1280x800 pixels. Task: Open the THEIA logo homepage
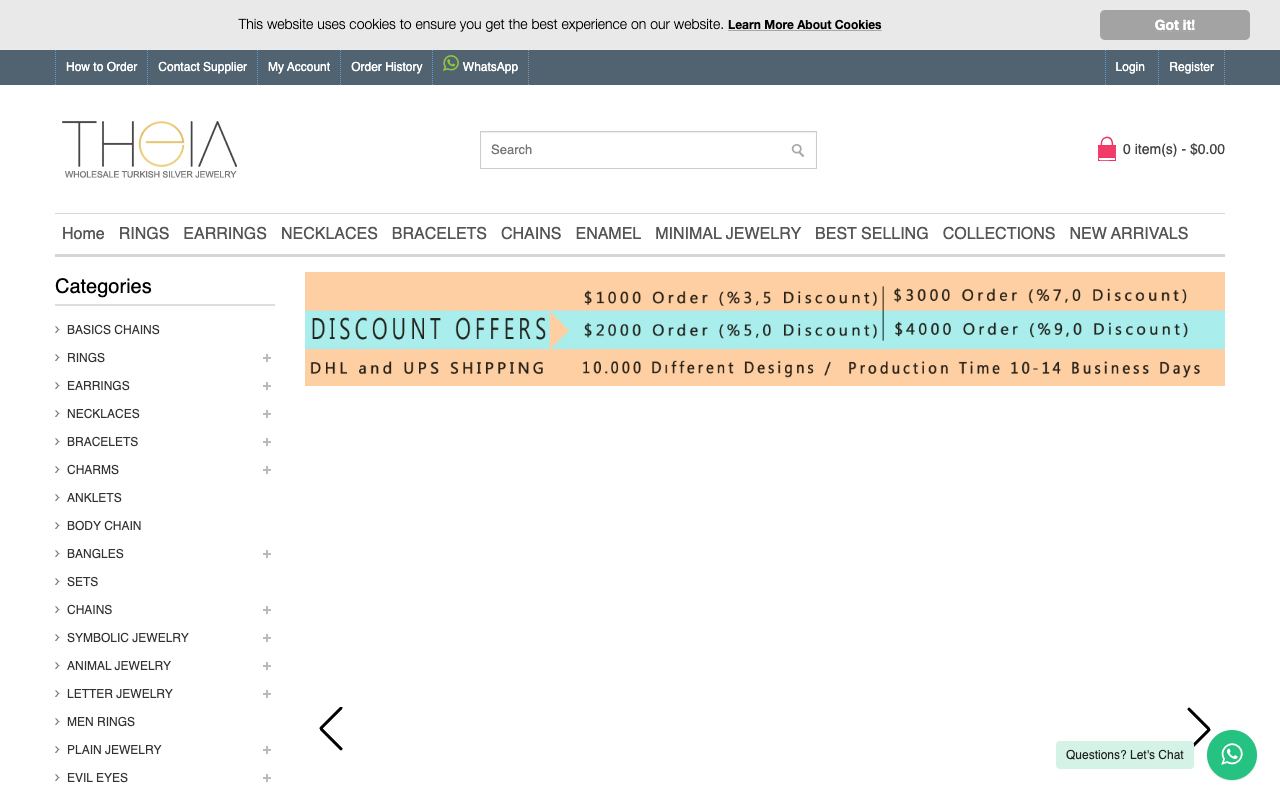pyautogui.click(x=150, y=150)
